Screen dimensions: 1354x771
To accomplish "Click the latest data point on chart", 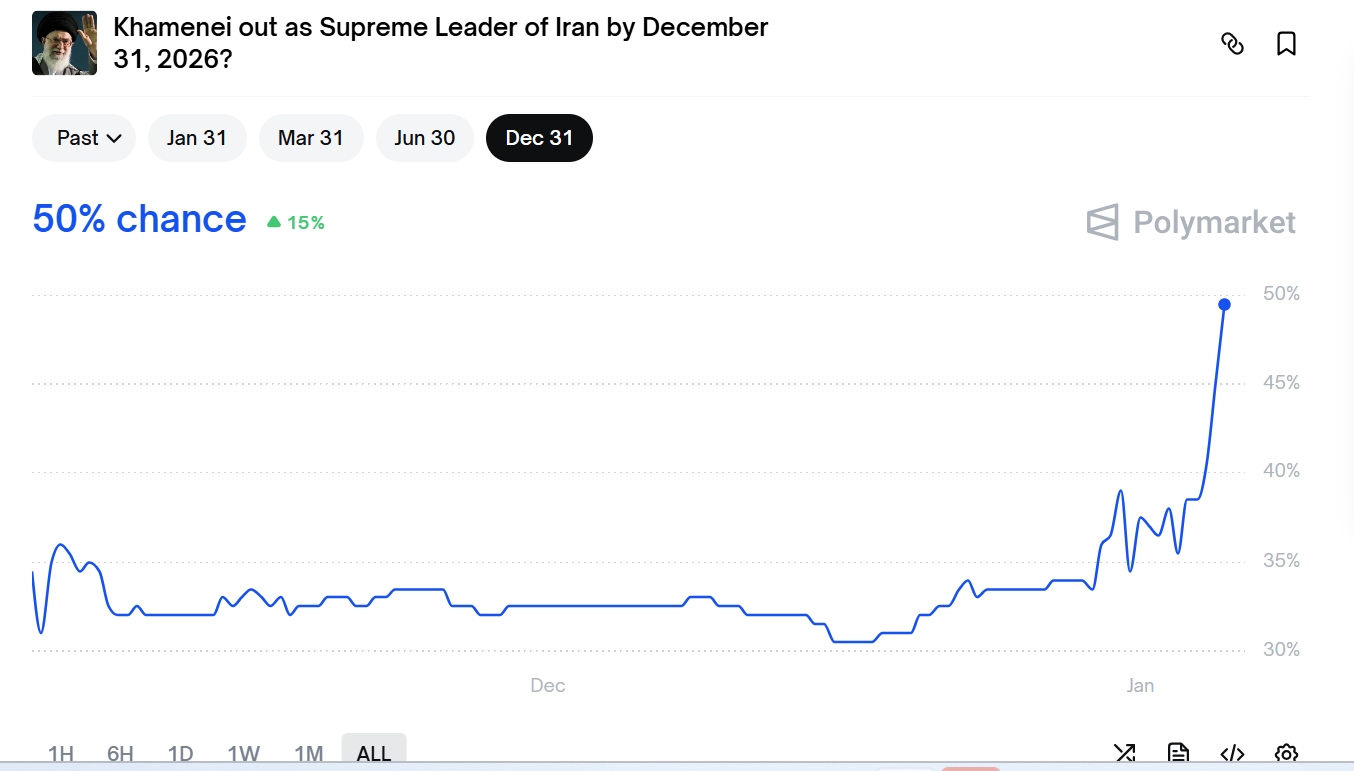I will 1224,304.
